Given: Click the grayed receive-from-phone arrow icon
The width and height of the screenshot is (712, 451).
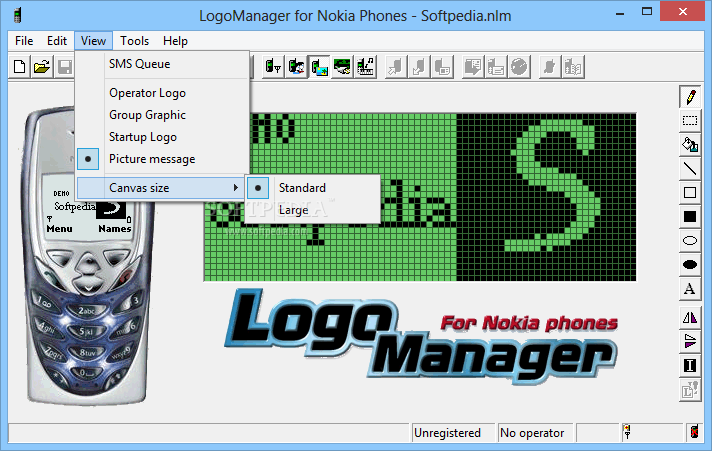Looking at the screenshot, I should 419,67.
